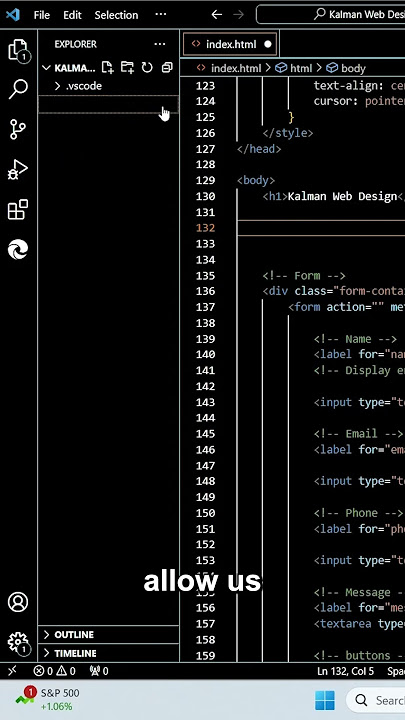Open the S&P 500 taskbar widget

pyautogui.click(x=47, y=699)
